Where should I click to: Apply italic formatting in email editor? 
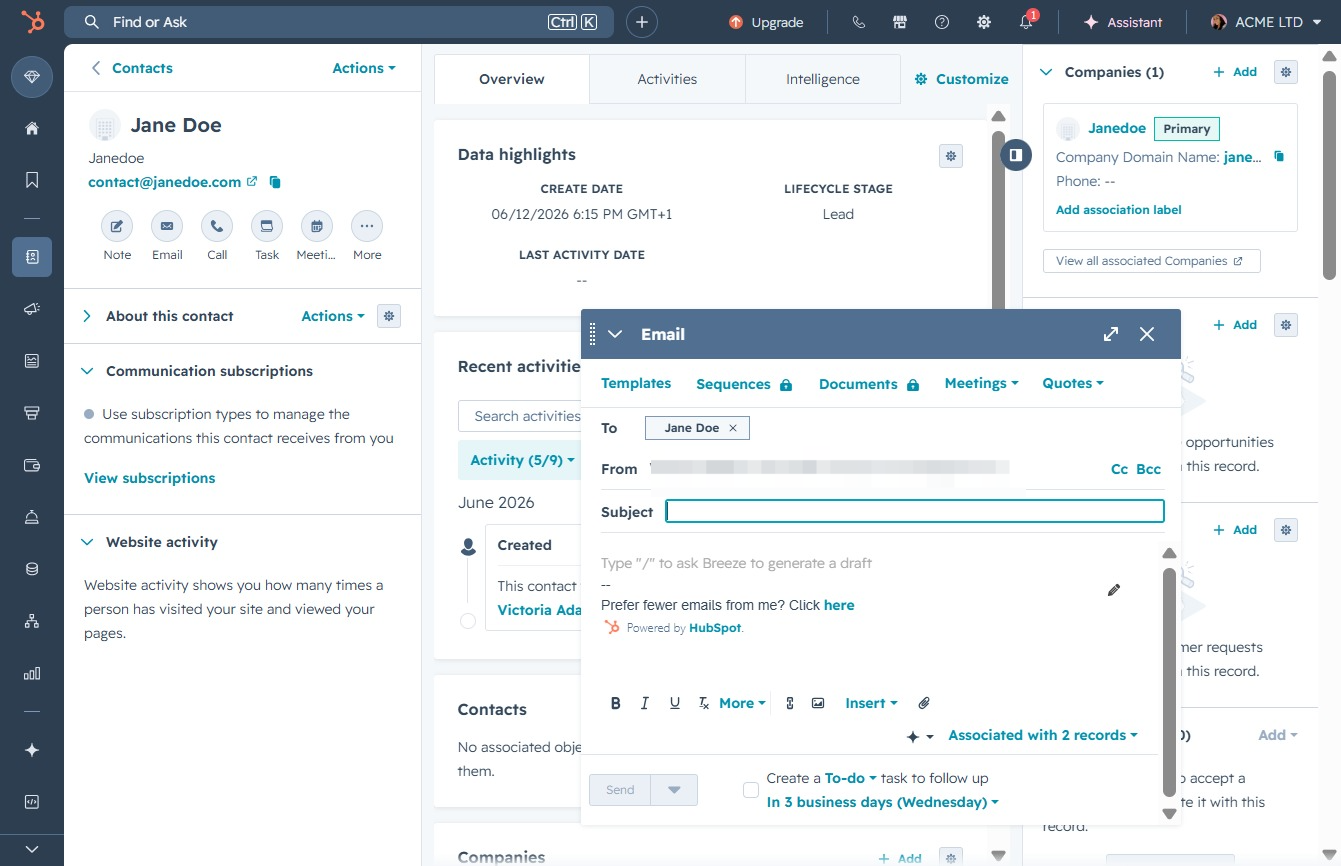[x=645, y=703]
